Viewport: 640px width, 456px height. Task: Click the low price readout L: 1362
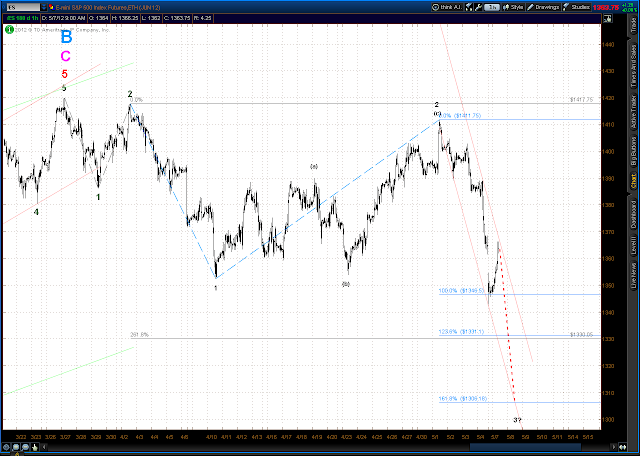[149, 18]
